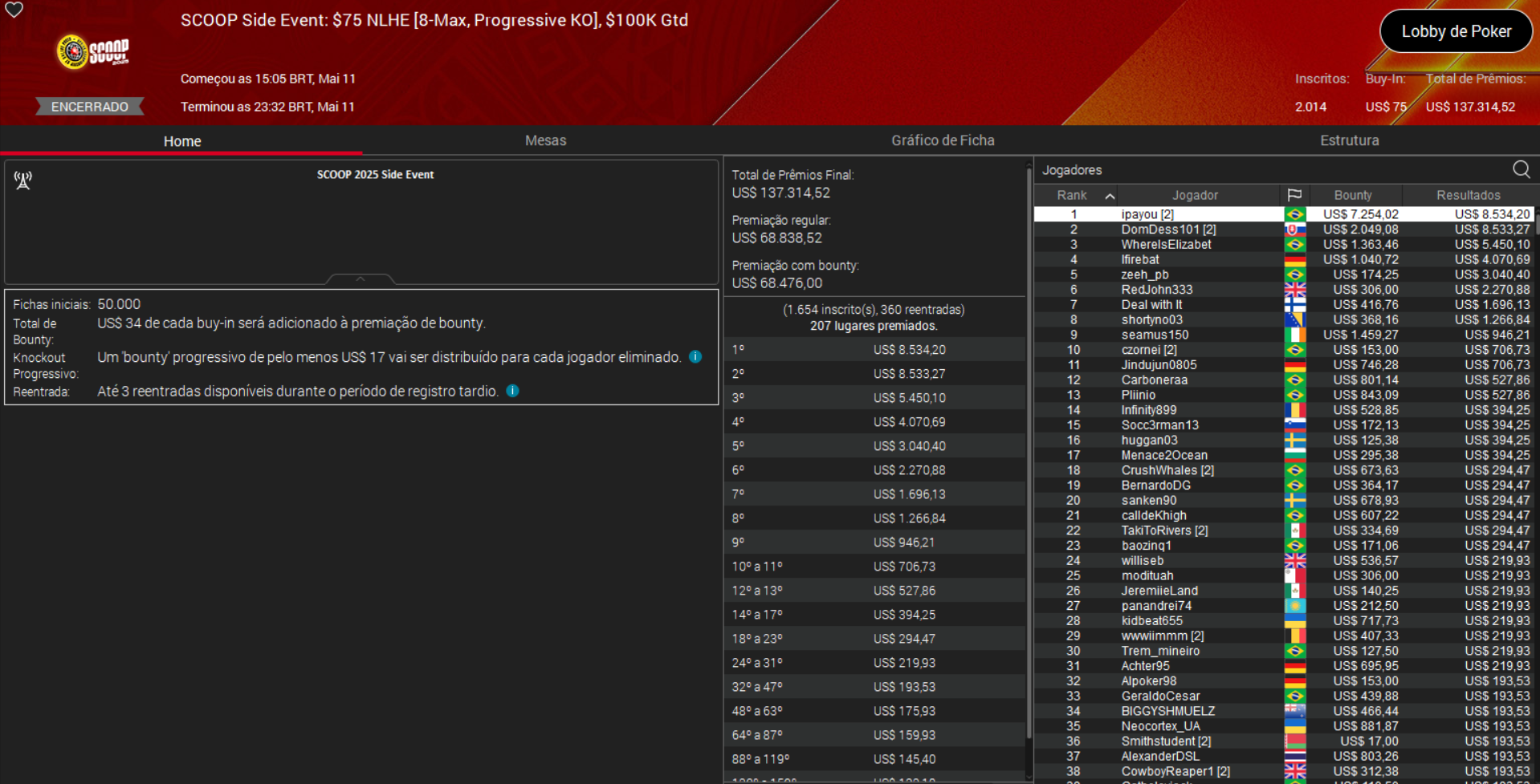Select player row ipayou [2]
This screenshot has width=1540, height=784.
pos(1284,214)
